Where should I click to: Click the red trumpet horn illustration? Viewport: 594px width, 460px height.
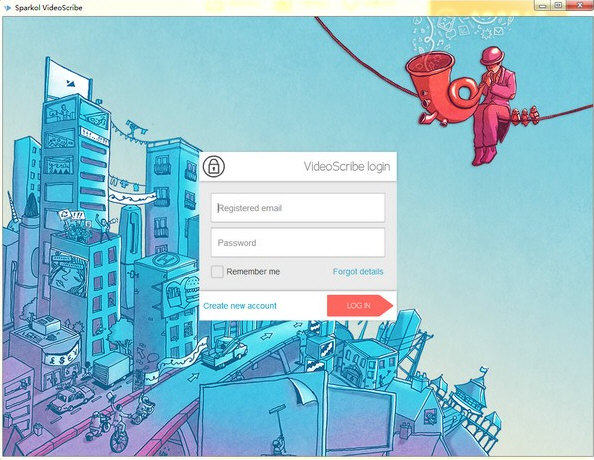tap(441, 88)
